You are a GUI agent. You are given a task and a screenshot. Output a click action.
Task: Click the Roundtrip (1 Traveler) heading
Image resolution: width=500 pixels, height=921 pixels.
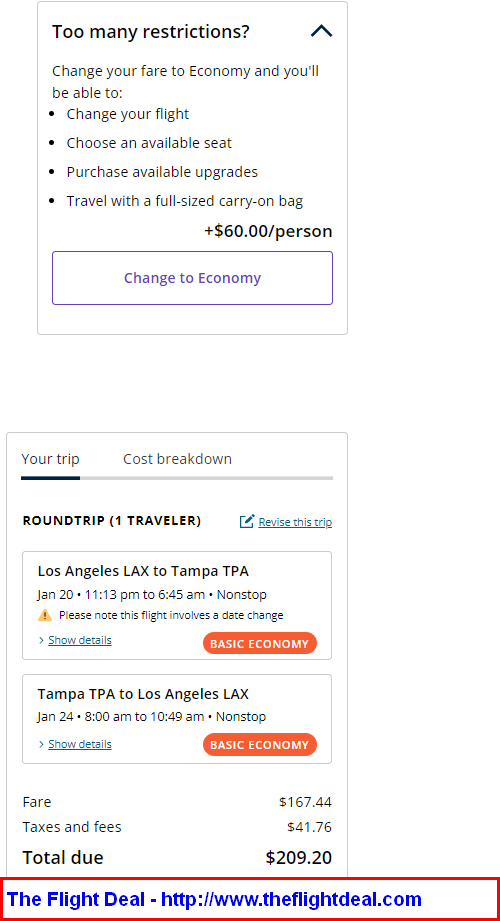tap(112, 521)
